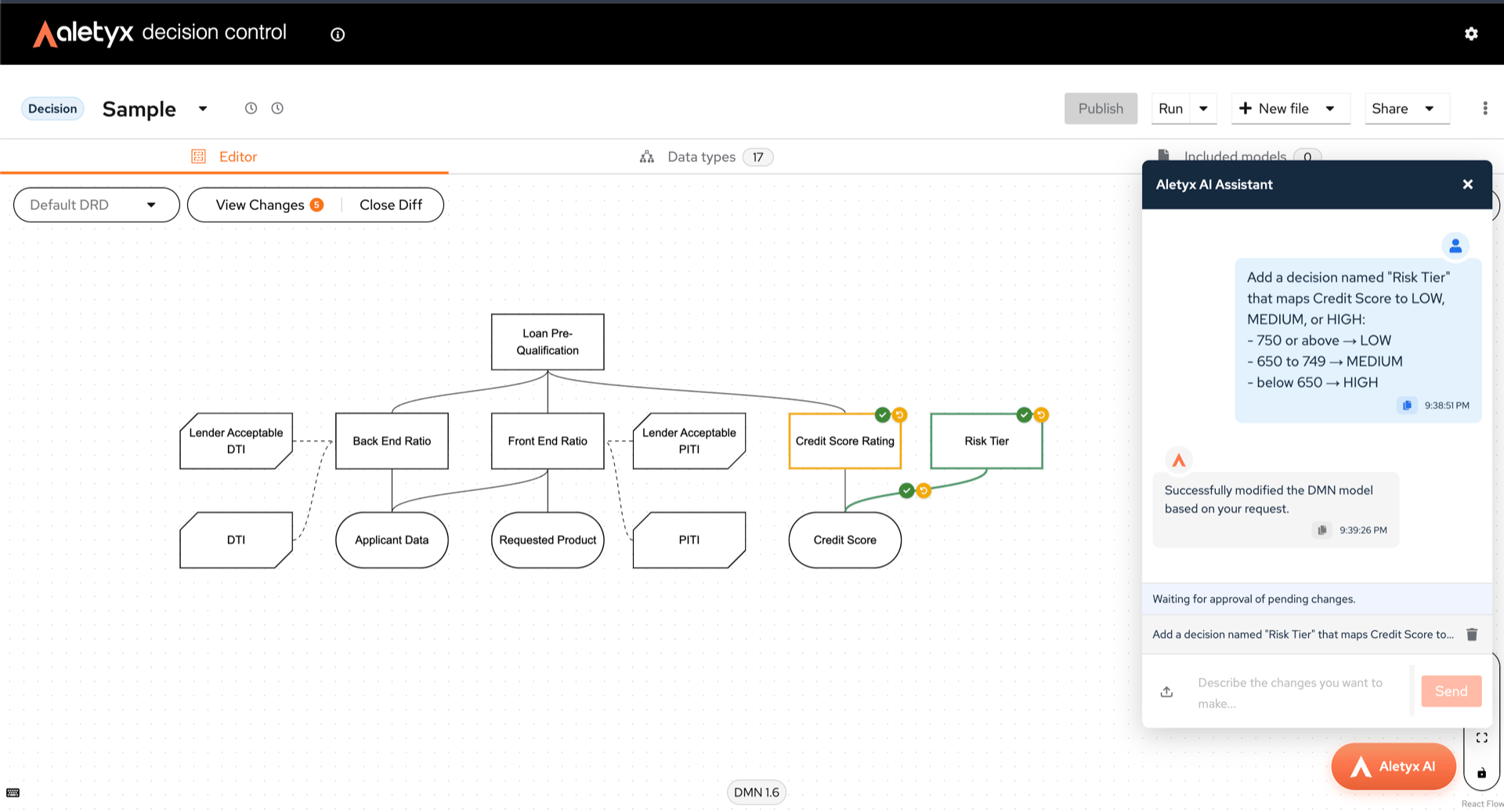Viewport: 1504px width, 812px height.
Task: Expand the Share dropdown arrow
Action: [1430, 108]
